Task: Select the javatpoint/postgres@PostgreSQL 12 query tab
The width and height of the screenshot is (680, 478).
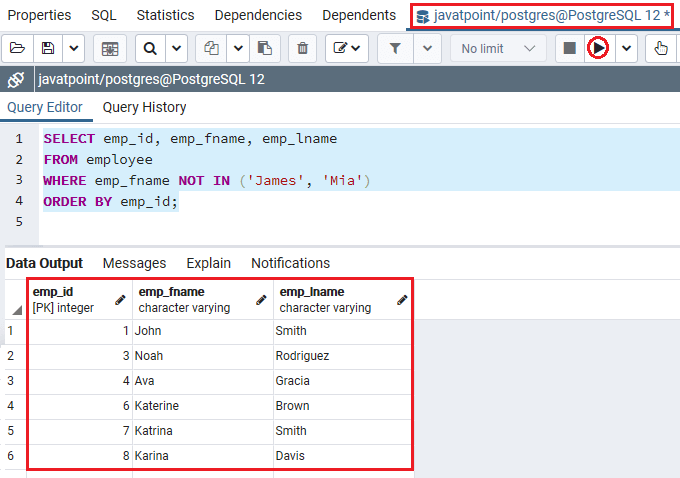Action: pyautogui.click(x=542, y=16)
